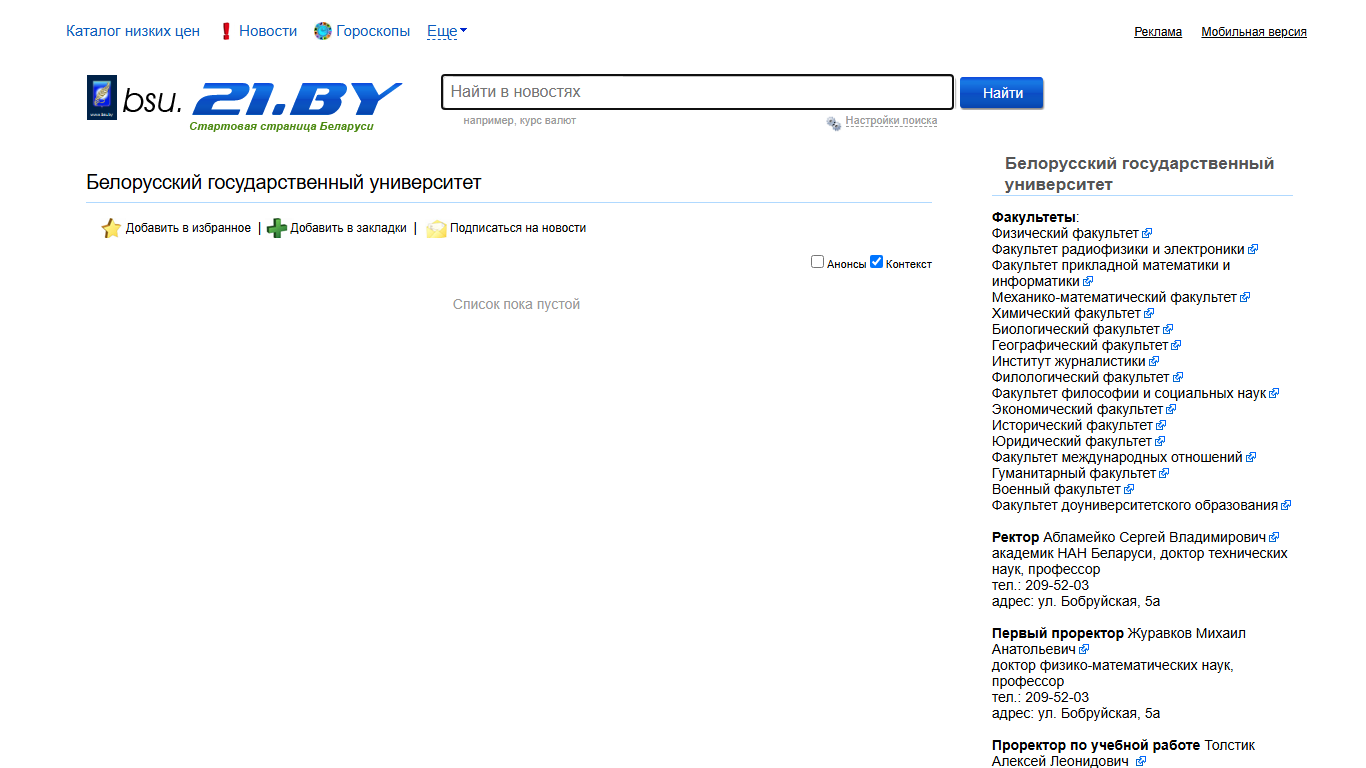The image size is (1366, 768).
Task: Open Каталог низких цен
Action: pyautogui.click(x=133, y=31)
